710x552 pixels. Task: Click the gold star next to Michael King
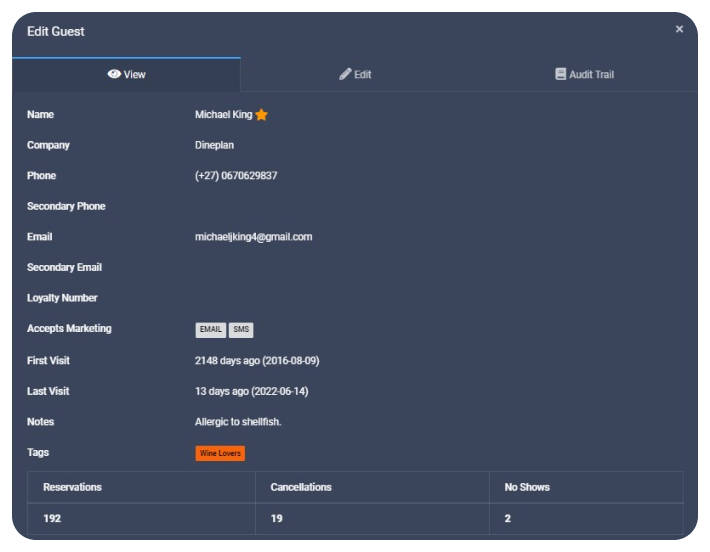tap(262, 115)
